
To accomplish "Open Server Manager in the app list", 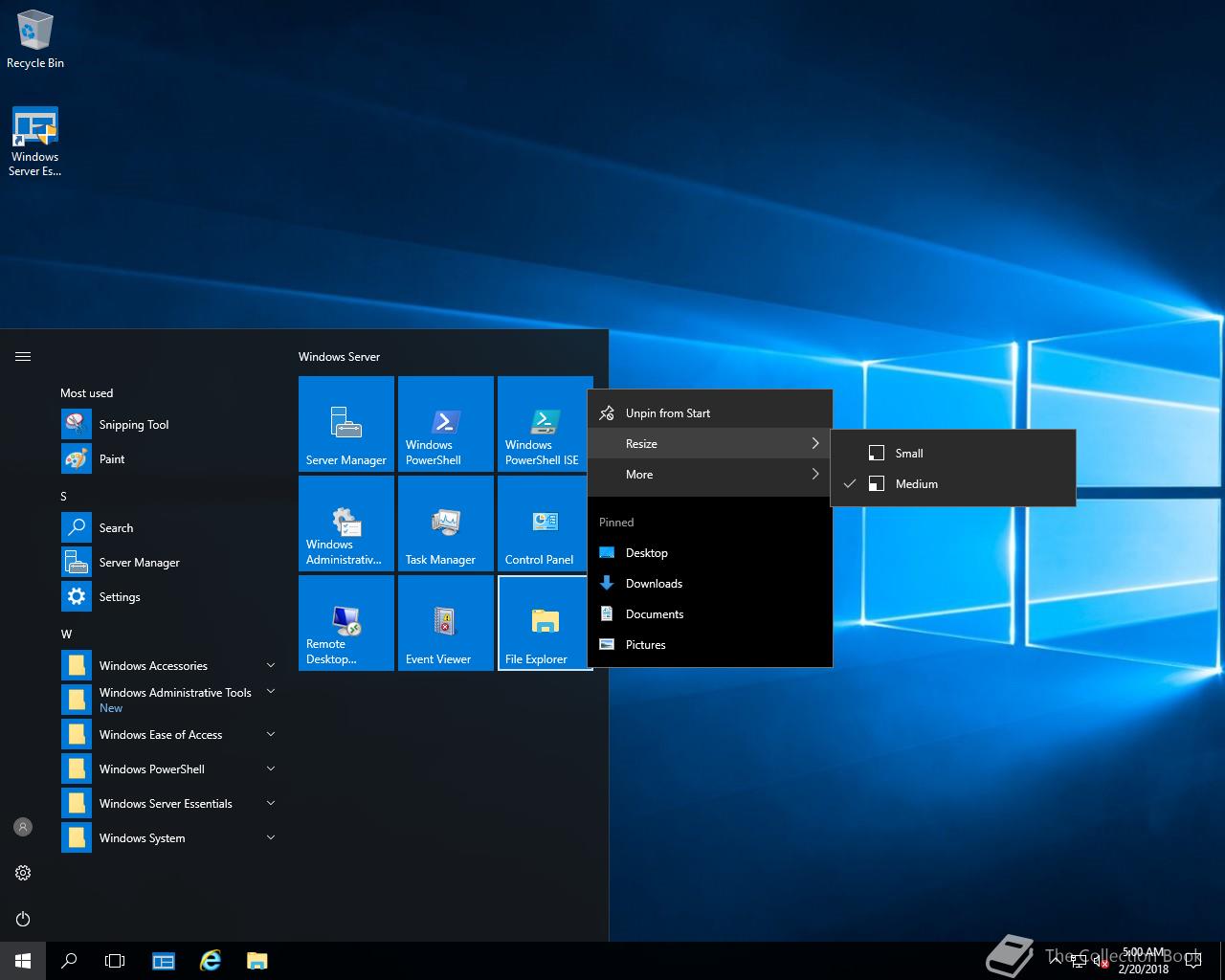I will click(170, 563).
